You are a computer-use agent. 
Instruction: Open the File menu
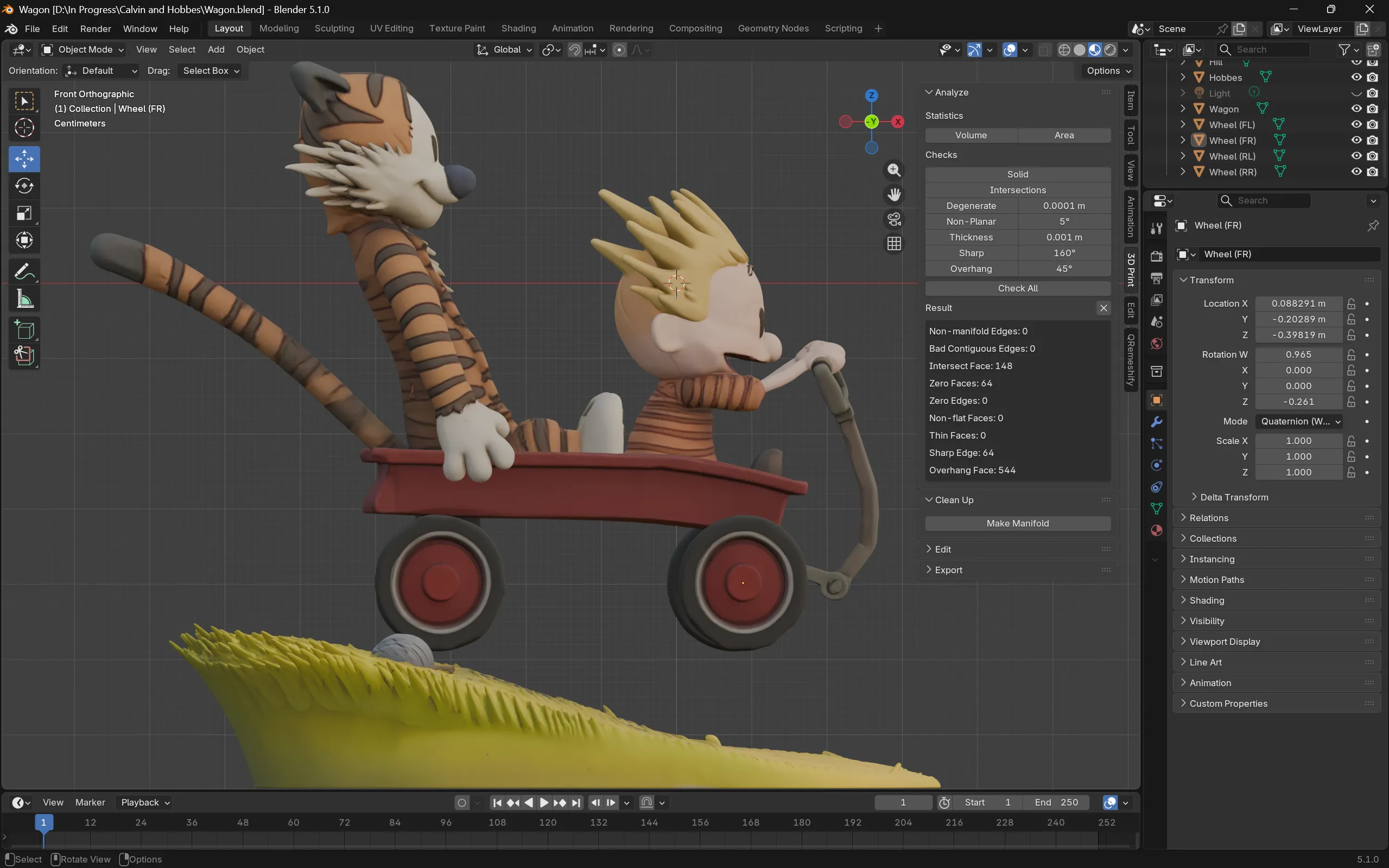coord(32,29)
